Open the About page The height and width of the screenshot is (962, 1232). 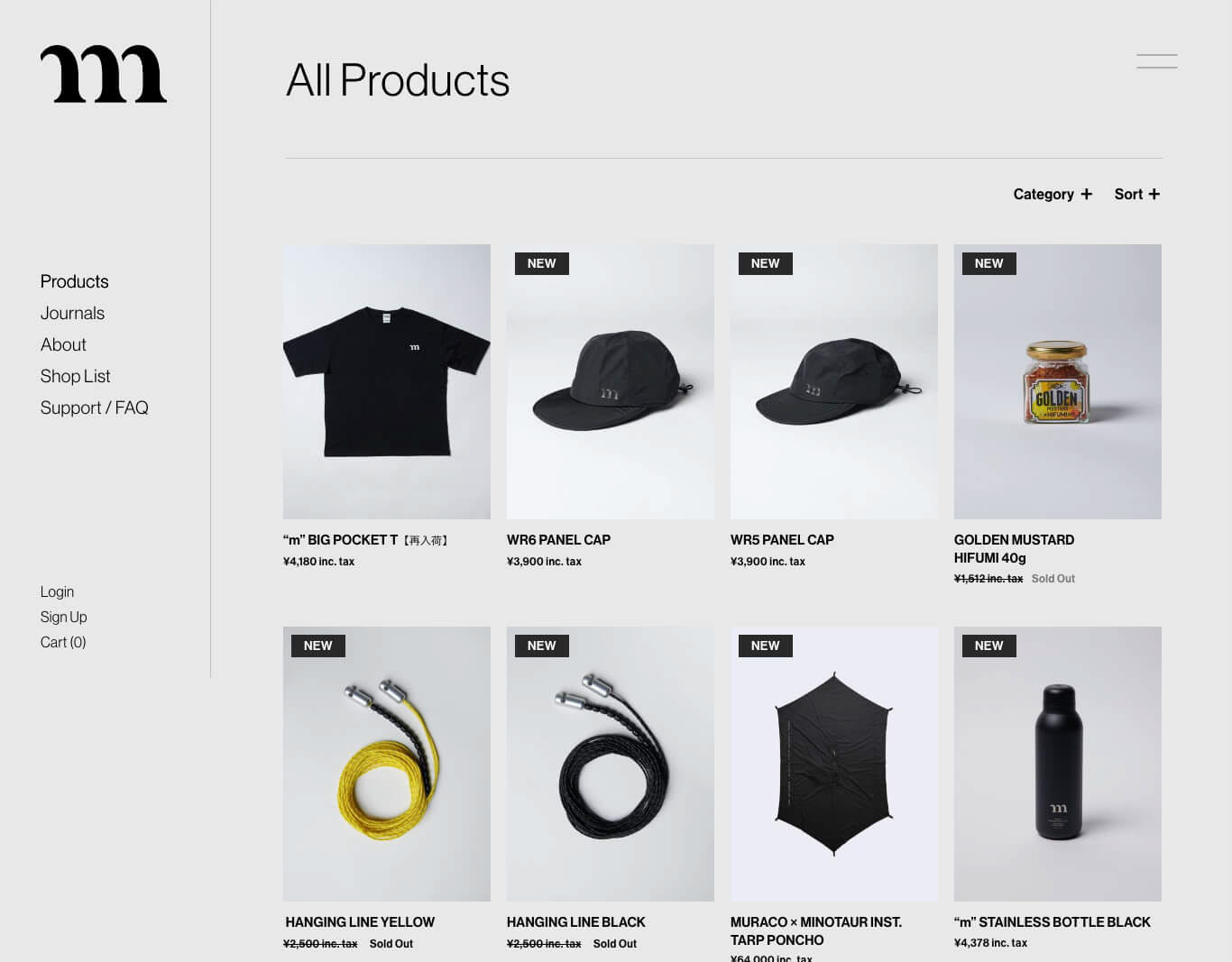[63, 344]
